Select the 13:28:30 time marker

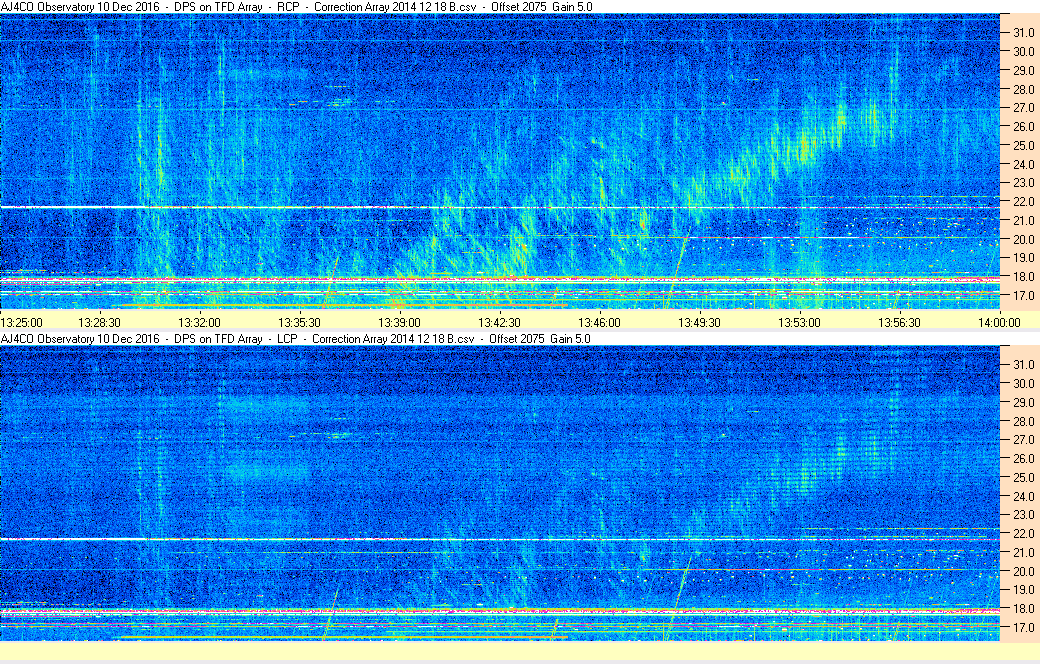[x=99, y=322]
